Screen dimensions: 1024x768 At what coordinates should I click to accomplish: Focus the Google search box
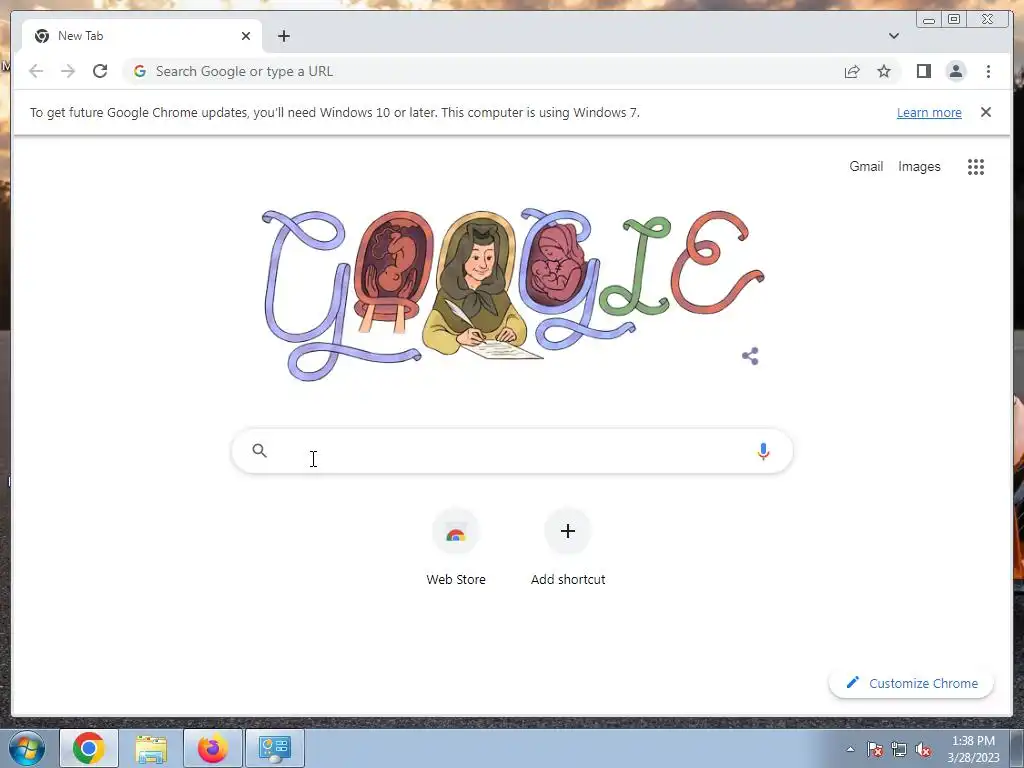click(512, 451)
